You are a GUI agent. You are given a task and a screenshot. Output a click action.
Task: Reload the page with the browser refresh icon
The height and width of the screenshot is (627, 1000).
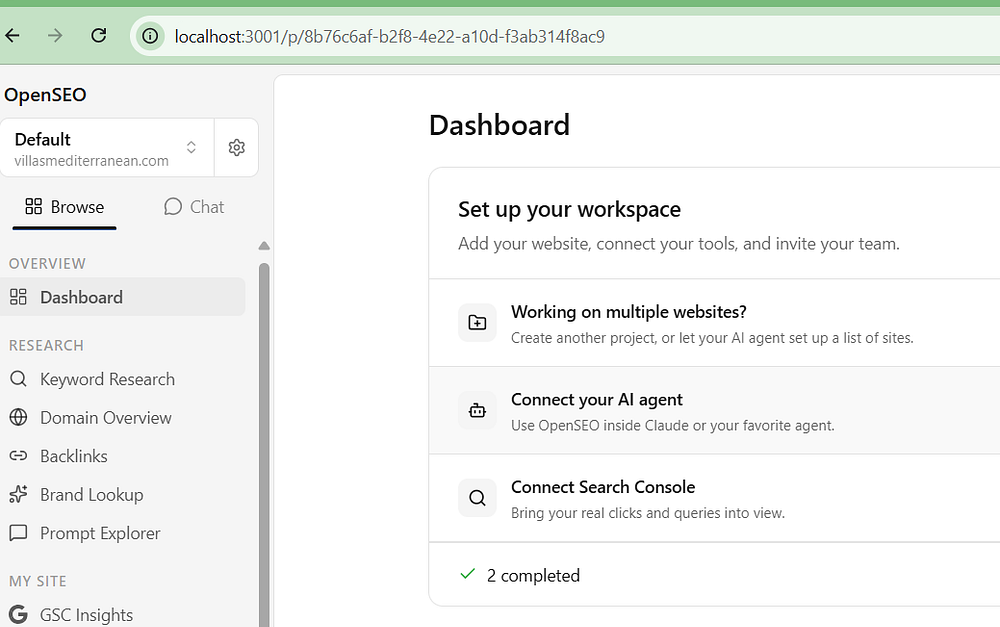(99, 36)
